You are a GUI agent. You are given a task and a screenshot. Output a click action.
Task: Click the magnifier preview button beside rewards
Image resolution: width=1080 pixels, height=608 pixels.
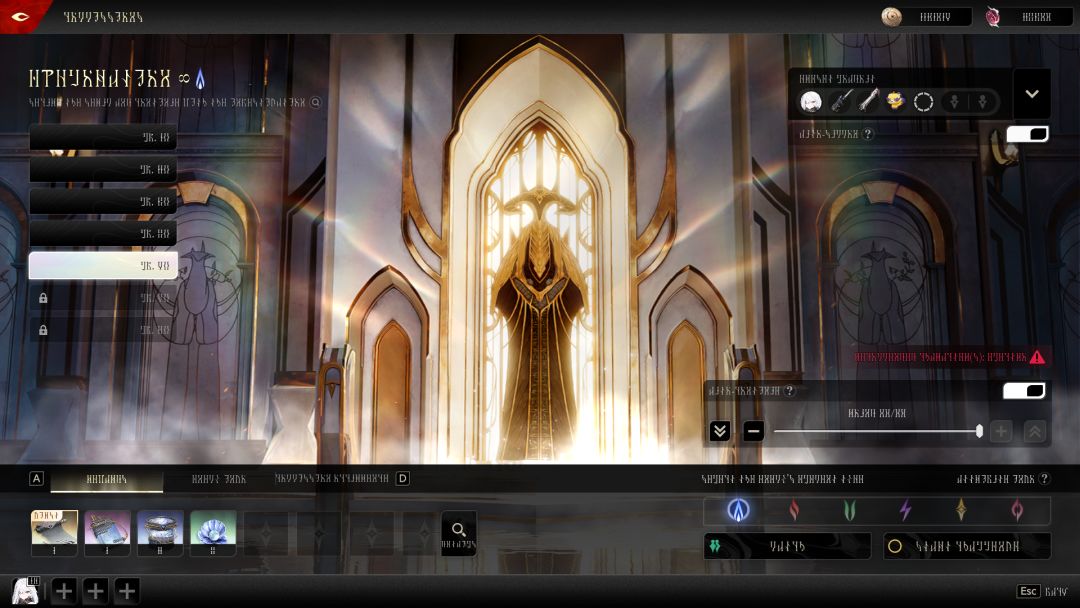(459, 533)
